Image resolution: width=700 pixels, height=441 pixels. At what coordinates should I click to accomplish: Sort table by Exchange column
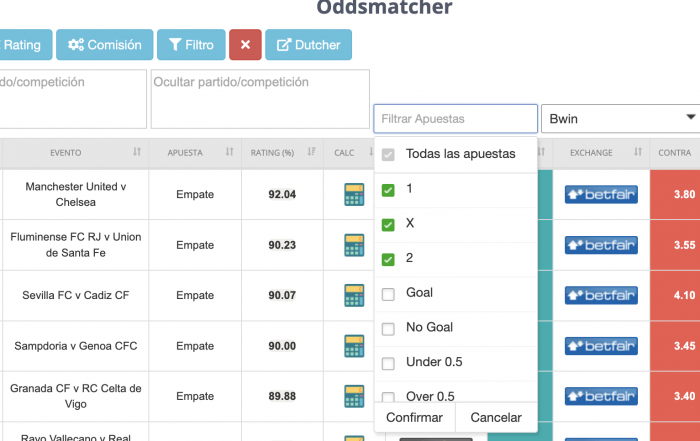[638, 152]
